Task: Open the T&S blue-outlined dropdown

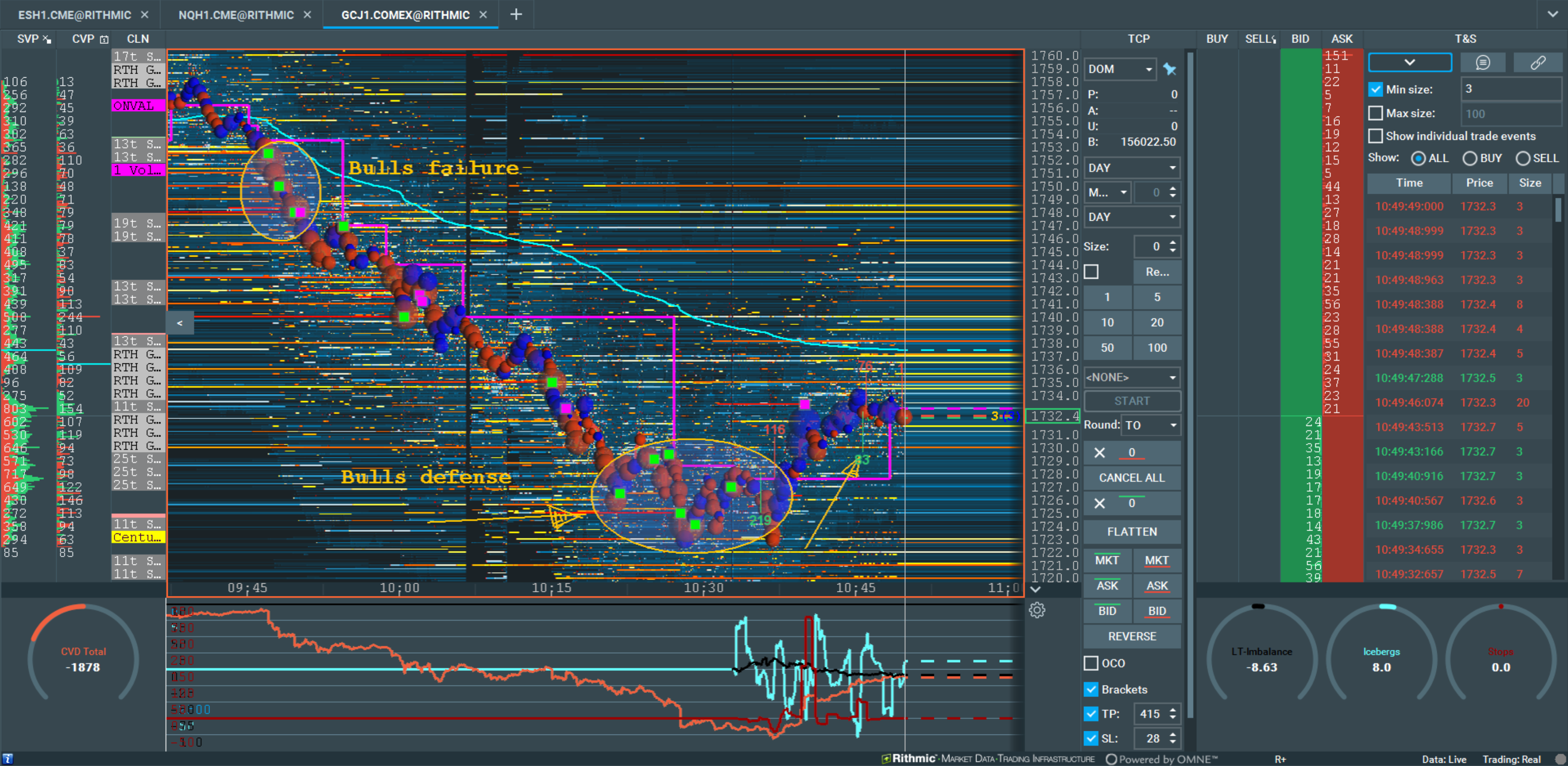Action: [x=1410, y=63]
